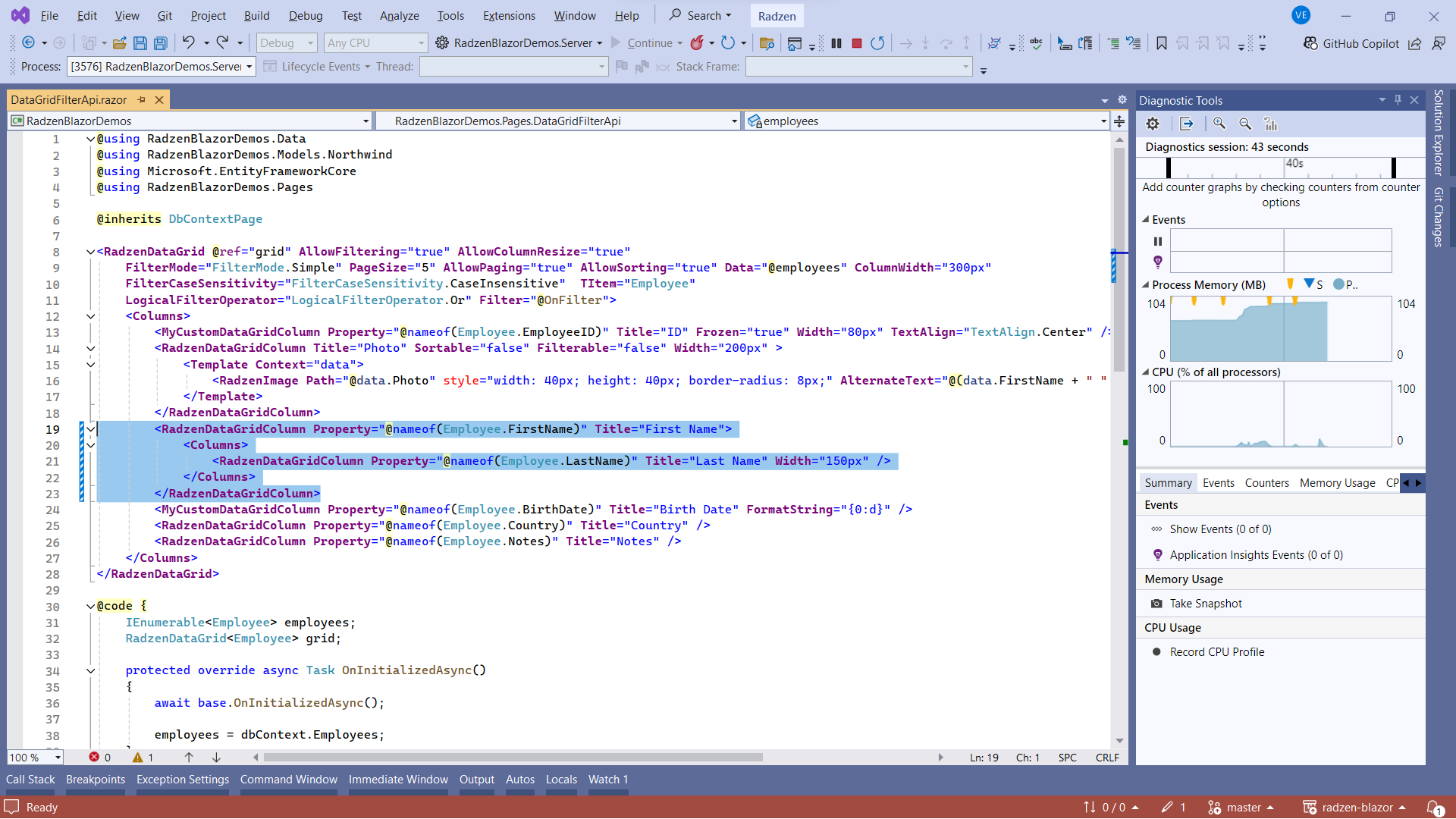The height and width of the screenshot is (819, 1456).
Task: Toggle Private Bytes memory legend marker
Action: [1339, 284]
